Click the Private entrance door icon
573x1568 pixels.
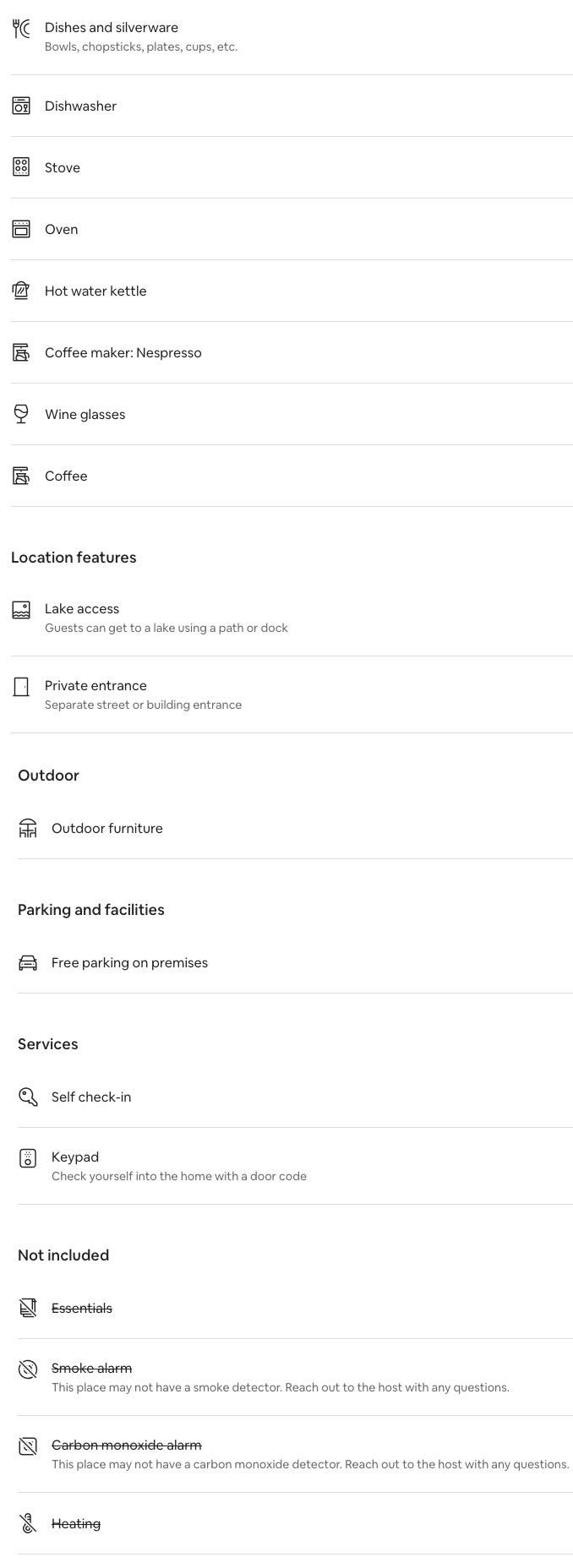pyautogui.click(x=21, y=687)
